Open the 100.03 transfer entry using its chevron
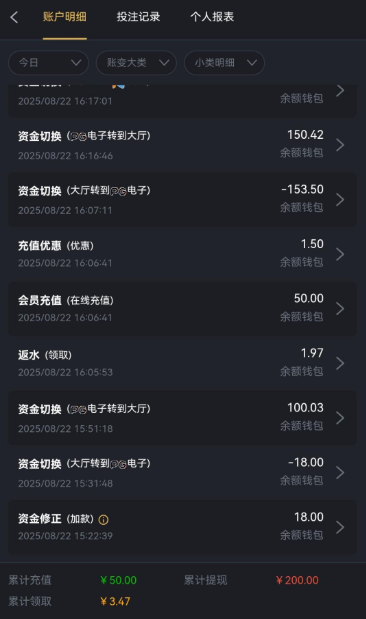366x619 pixels. point(340,418)
